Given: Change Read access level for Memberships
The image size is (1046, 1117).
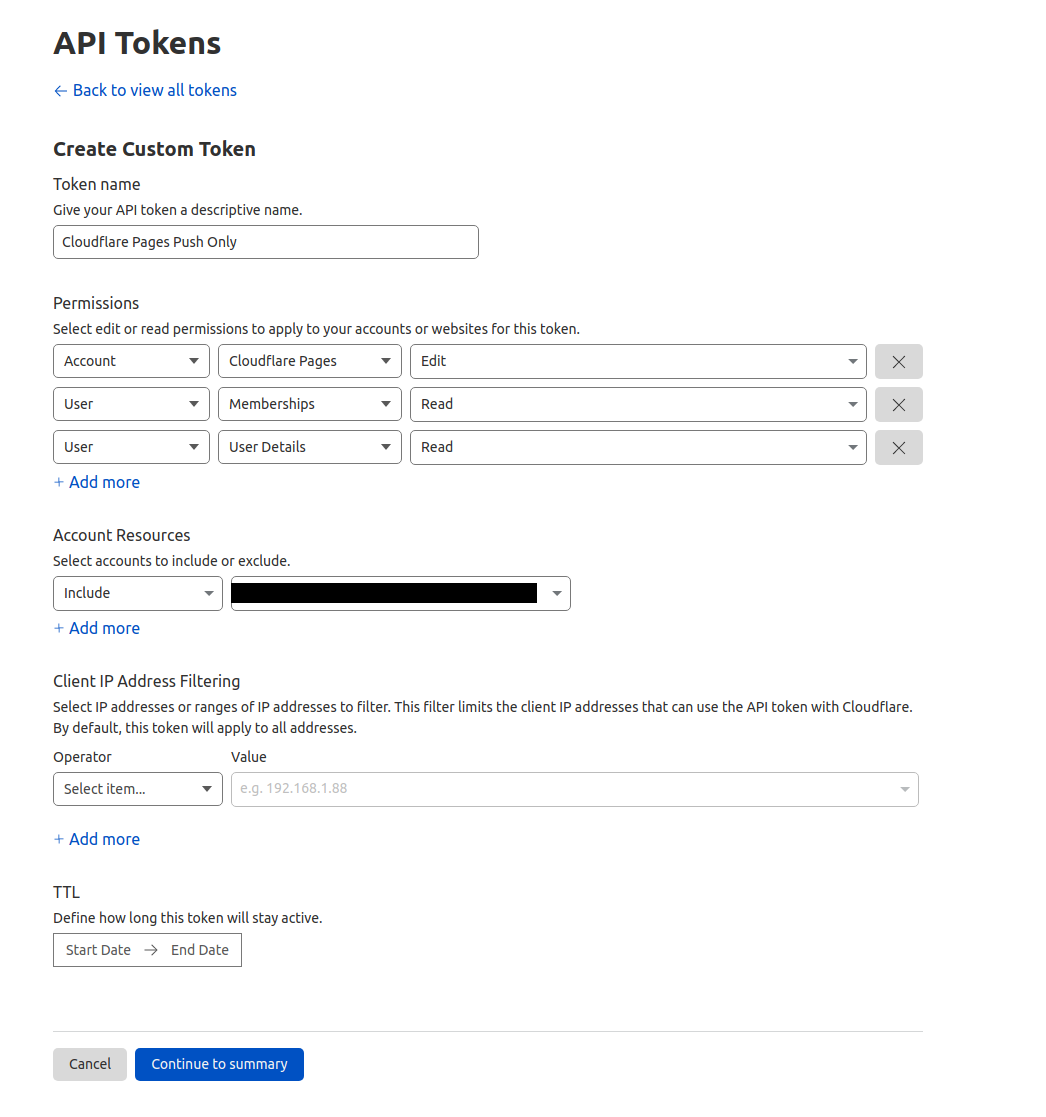Looking at the screenshot, I should pyautogui.click(x=637, y=404).
